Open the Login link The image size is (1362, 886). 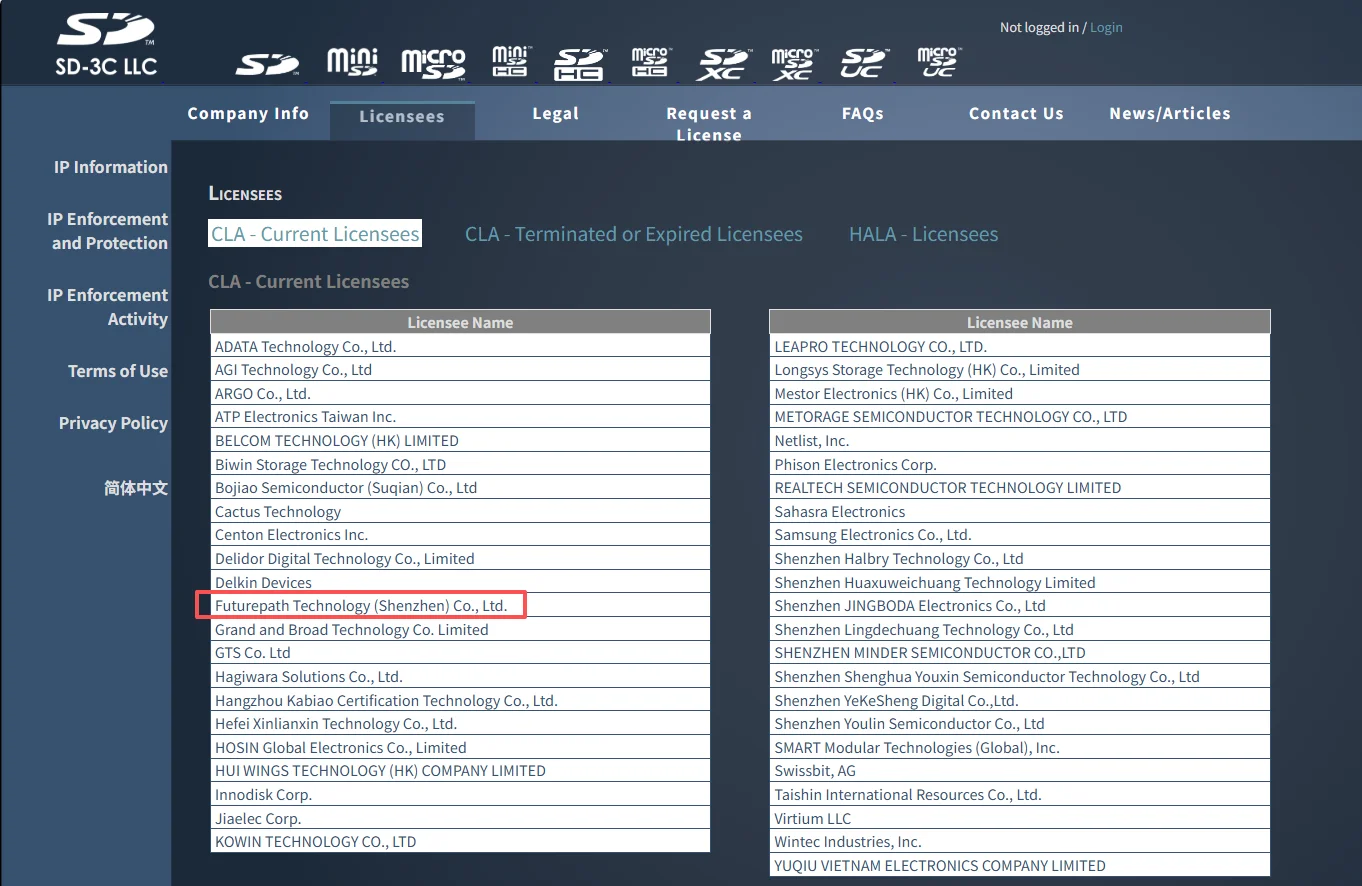(1106, 27)
